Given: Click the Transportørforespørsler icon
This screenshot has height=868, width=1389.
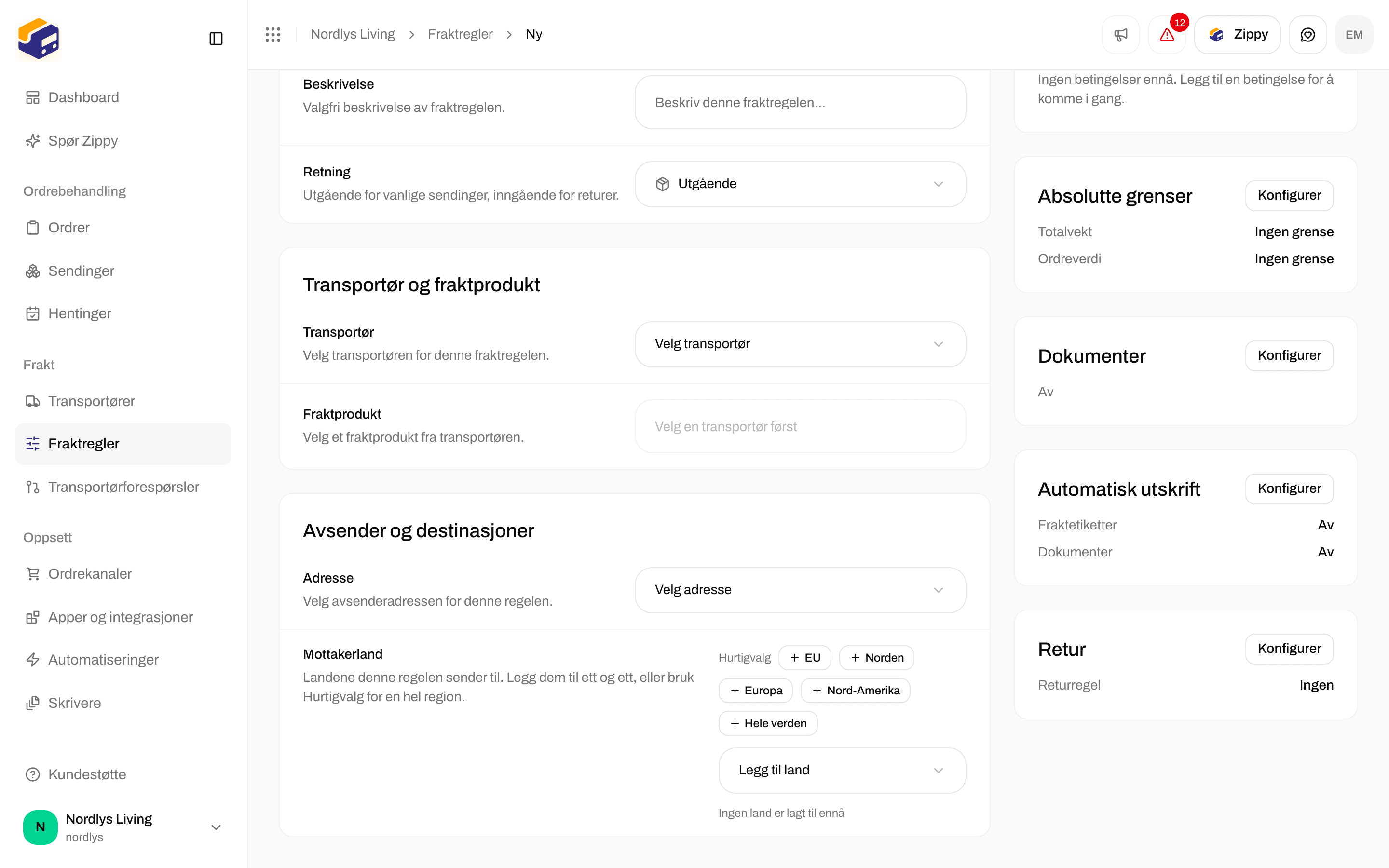Looking at the screenshot, I should (33, 488).
